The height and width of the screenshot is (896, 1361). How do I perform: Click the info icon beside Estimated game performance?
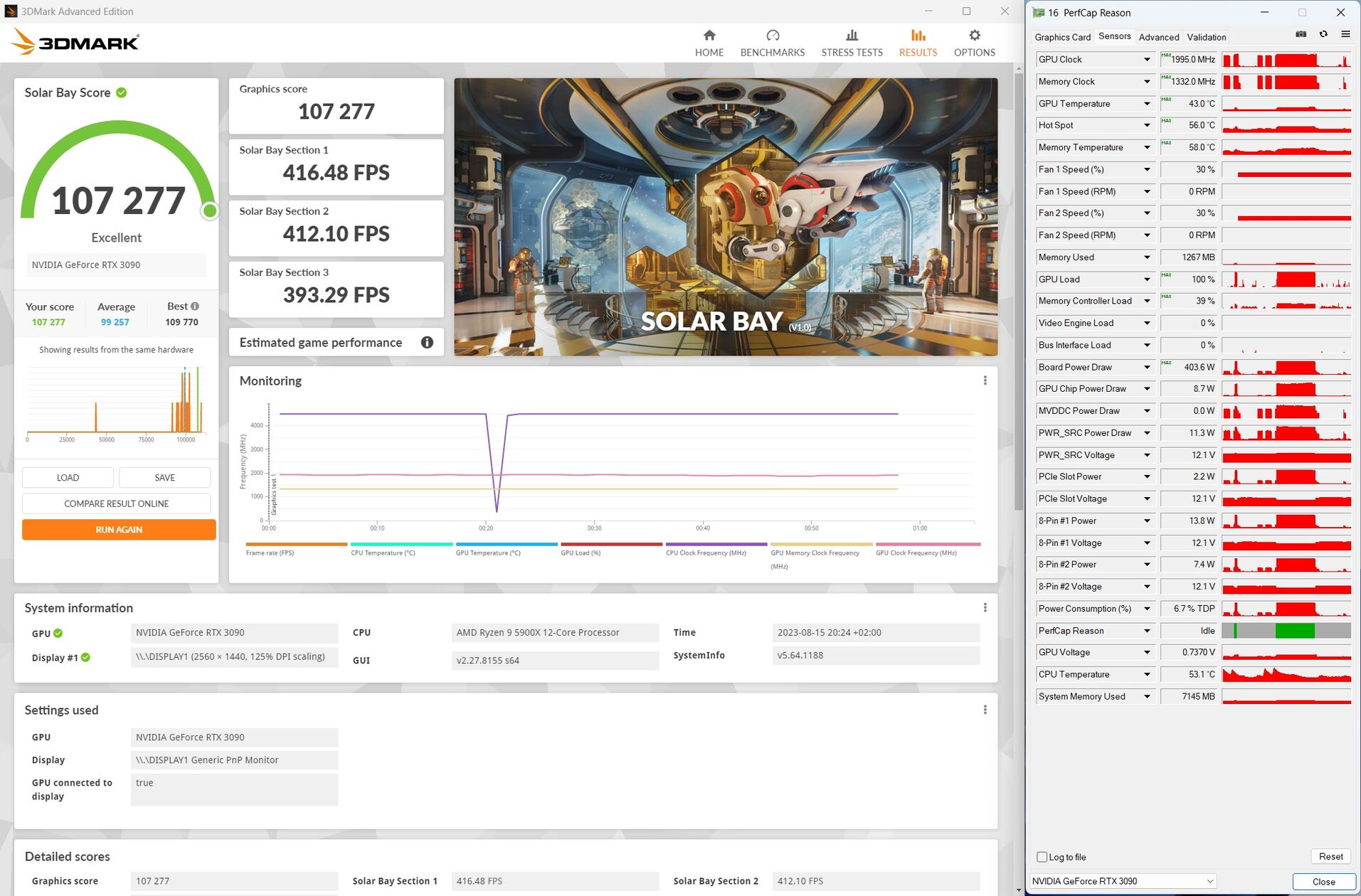427,343
